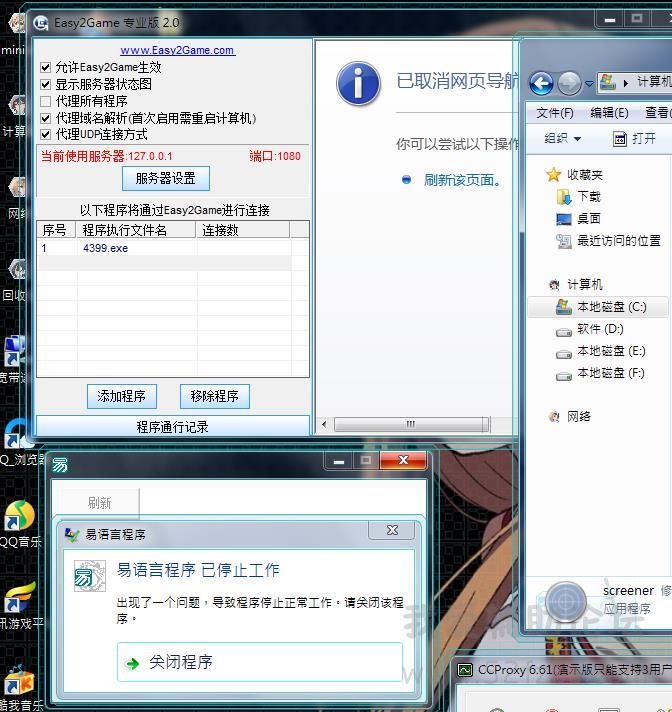Click the computer icon in the Explorer address bar

pyautogui.click(x=608, y=82)
